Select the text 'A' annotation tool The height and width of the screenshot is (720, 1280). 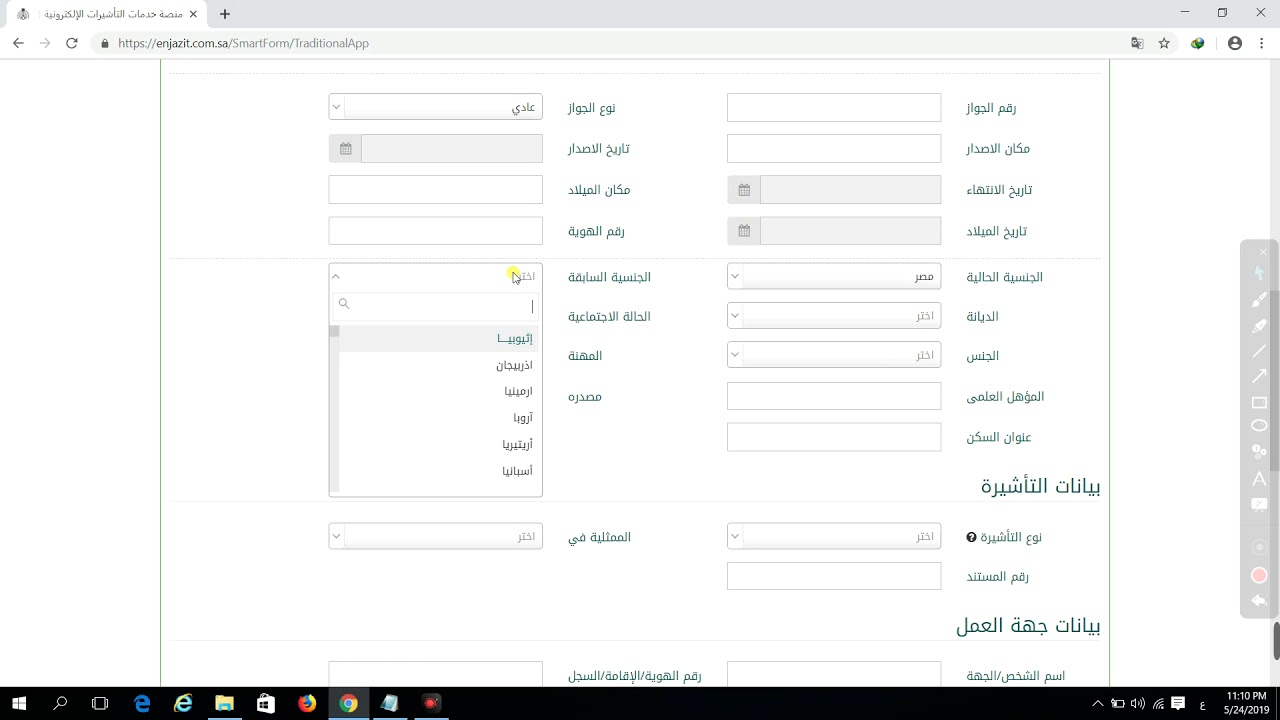(x=1259, y=479)
